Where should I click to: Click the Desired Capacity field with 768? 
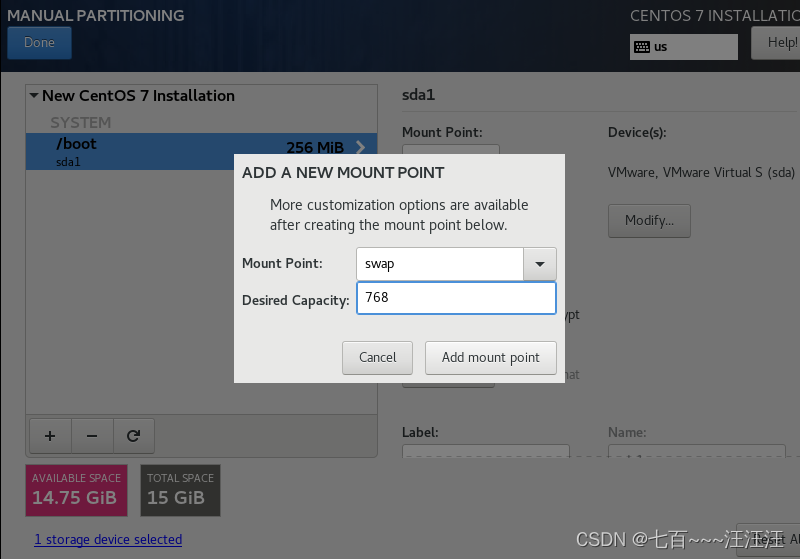click(x=456, y=298)
